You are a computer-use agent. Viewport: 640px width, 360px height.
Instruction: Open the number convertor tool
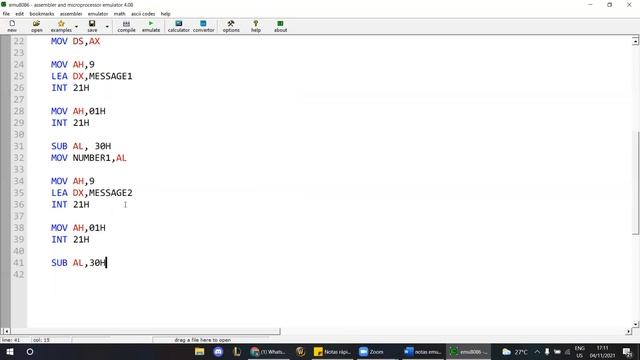tap(203, 26)
